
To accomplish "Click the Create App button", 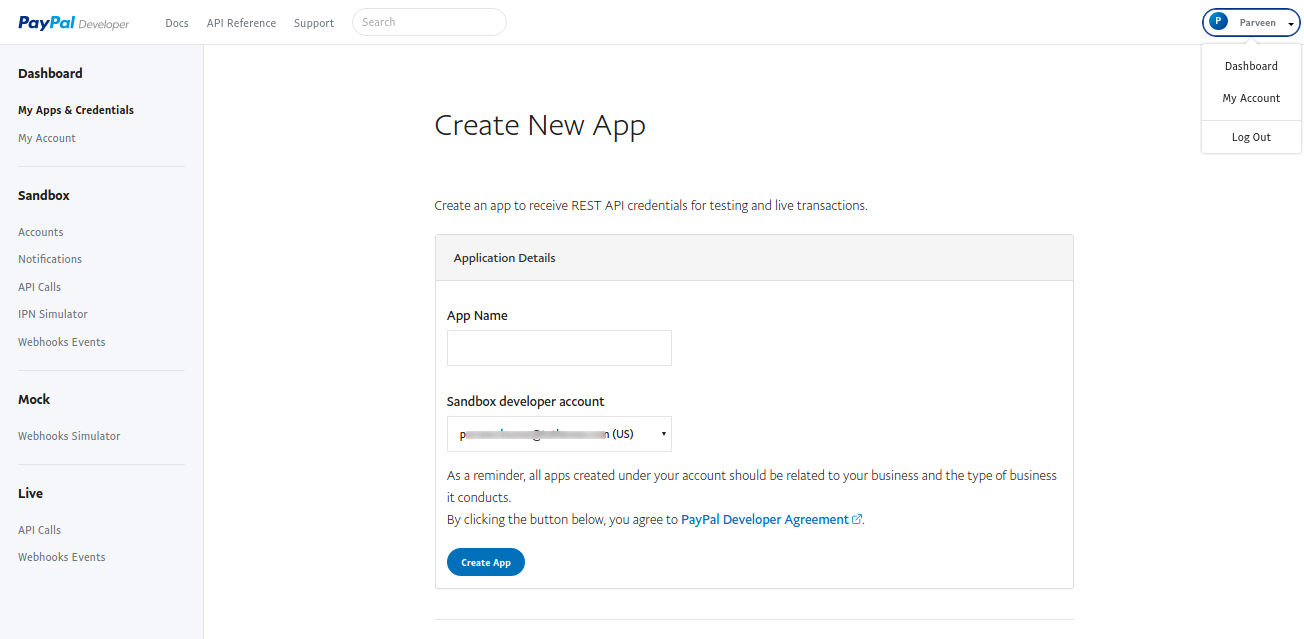I will click(486, 562).
